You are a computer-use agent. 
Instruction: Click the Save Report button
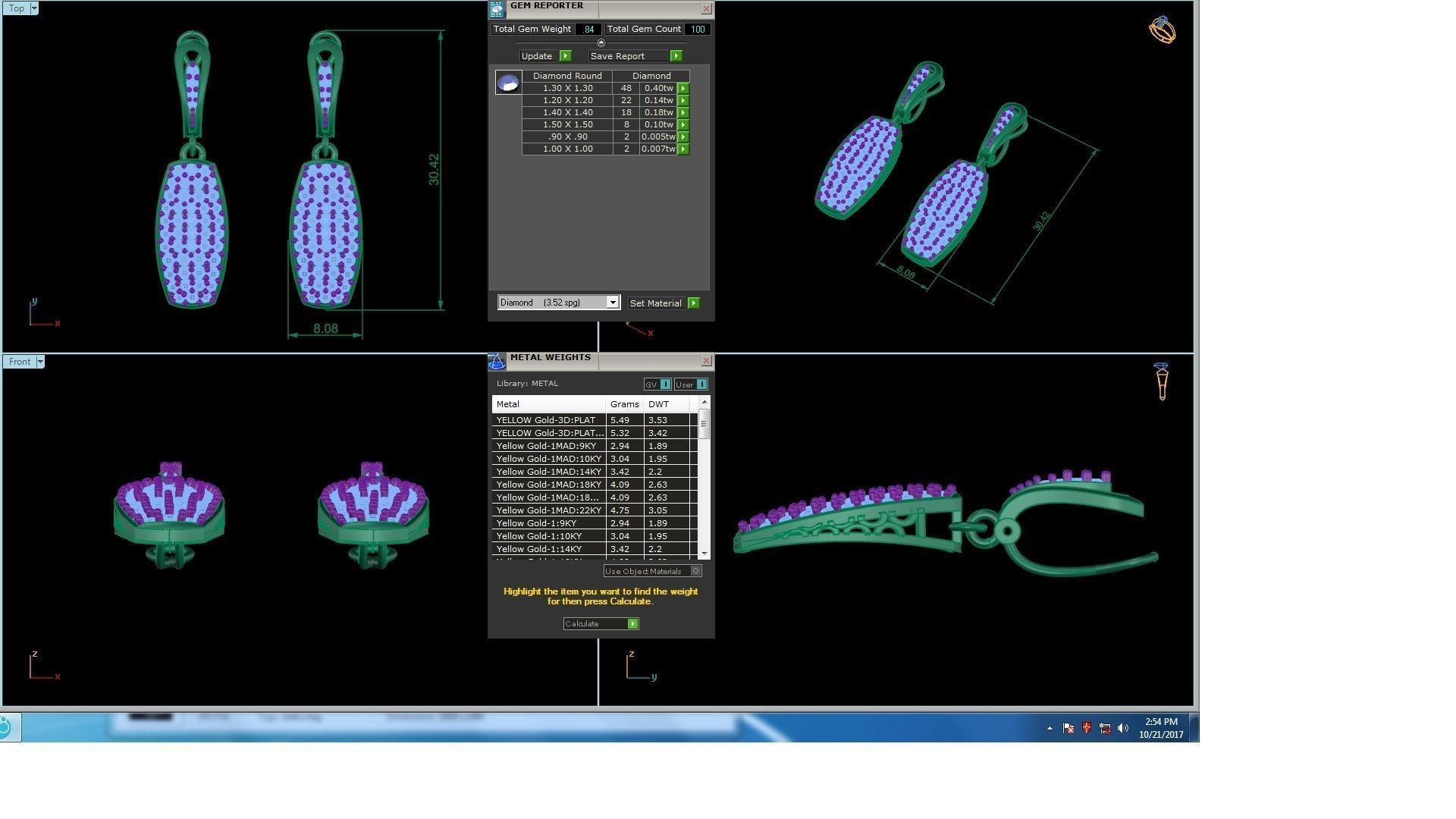click(635, 56)
